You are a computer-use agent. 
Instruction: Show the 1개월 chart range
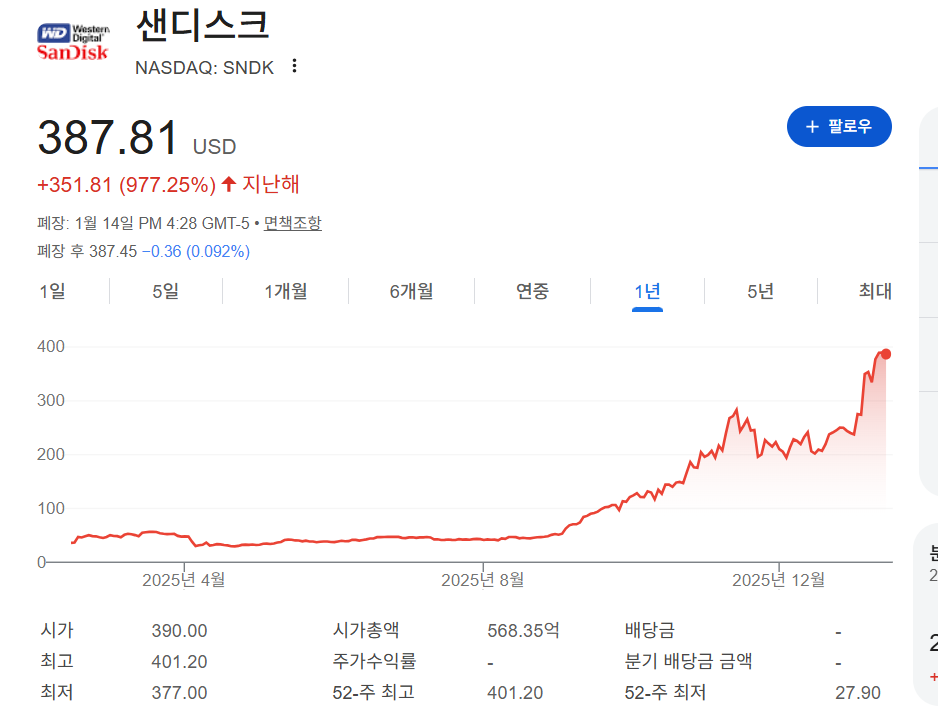click(285, 291)
